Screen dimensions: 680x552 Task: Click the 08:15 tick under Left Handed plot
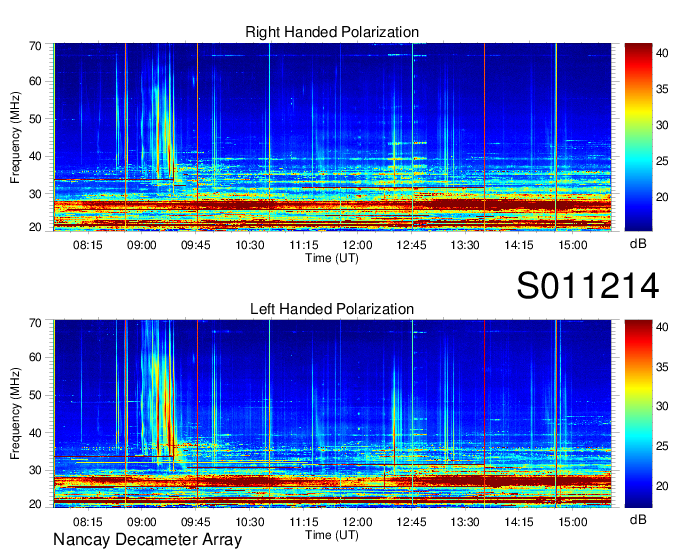tap(88, 522)
